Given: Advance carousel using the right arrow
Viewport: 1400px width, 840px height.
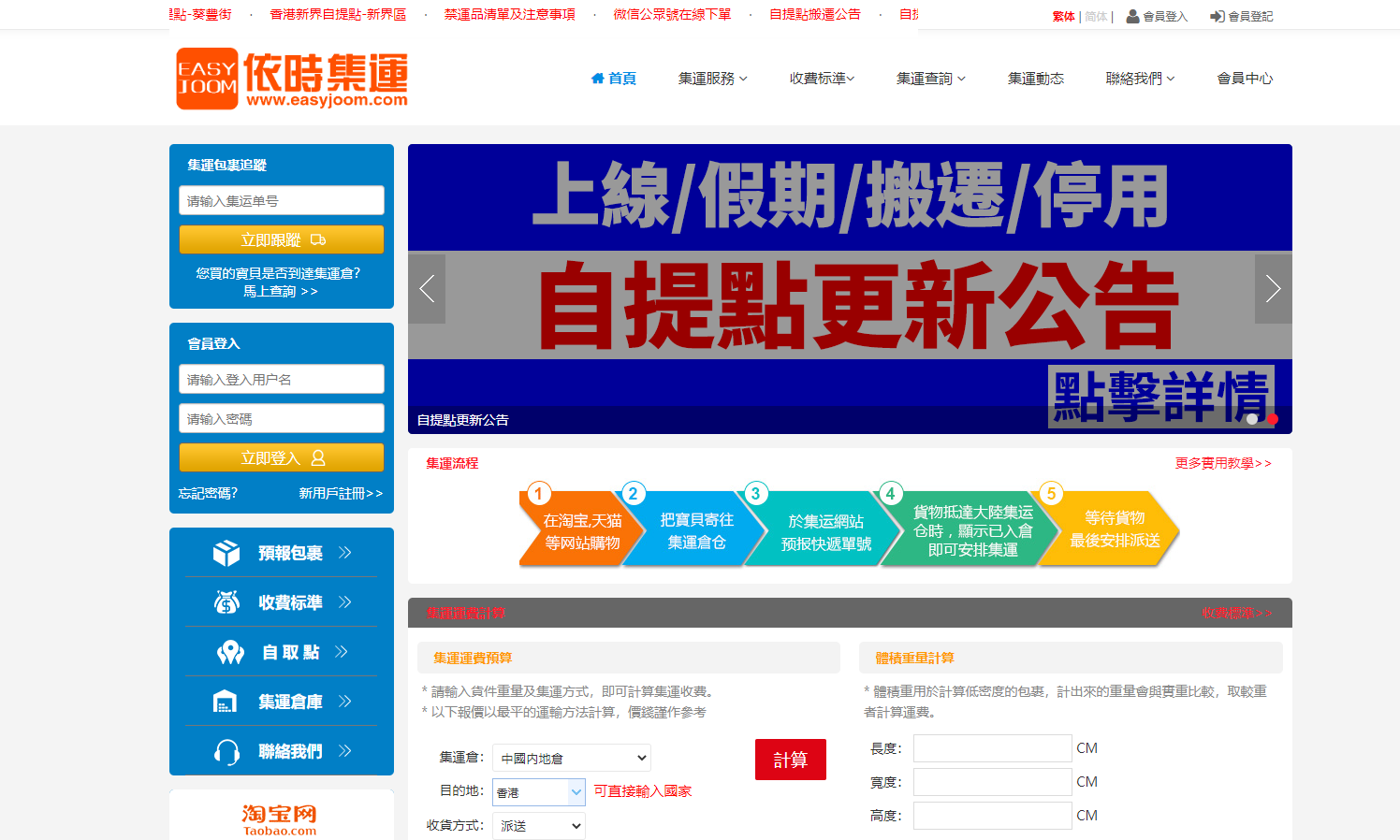Looking at the screenshot, I should tap(1273, 288).
